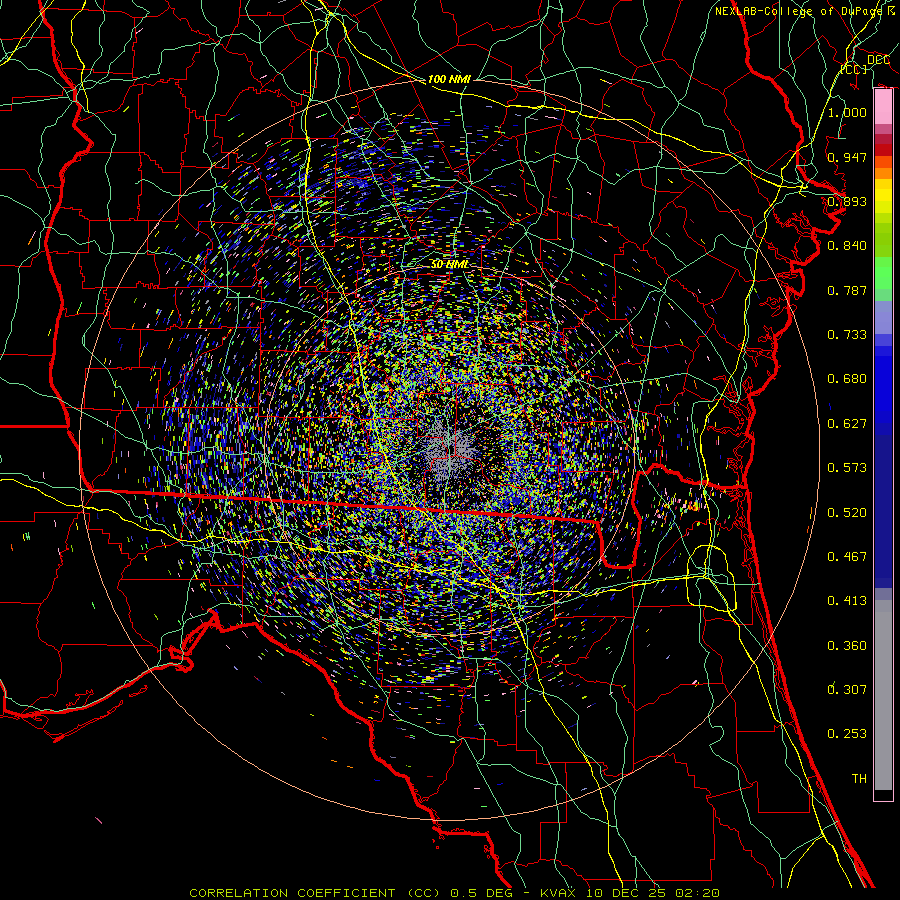900x900 pixels.
Task: Select the 0.787 legend value
Action: coord(847,290)
